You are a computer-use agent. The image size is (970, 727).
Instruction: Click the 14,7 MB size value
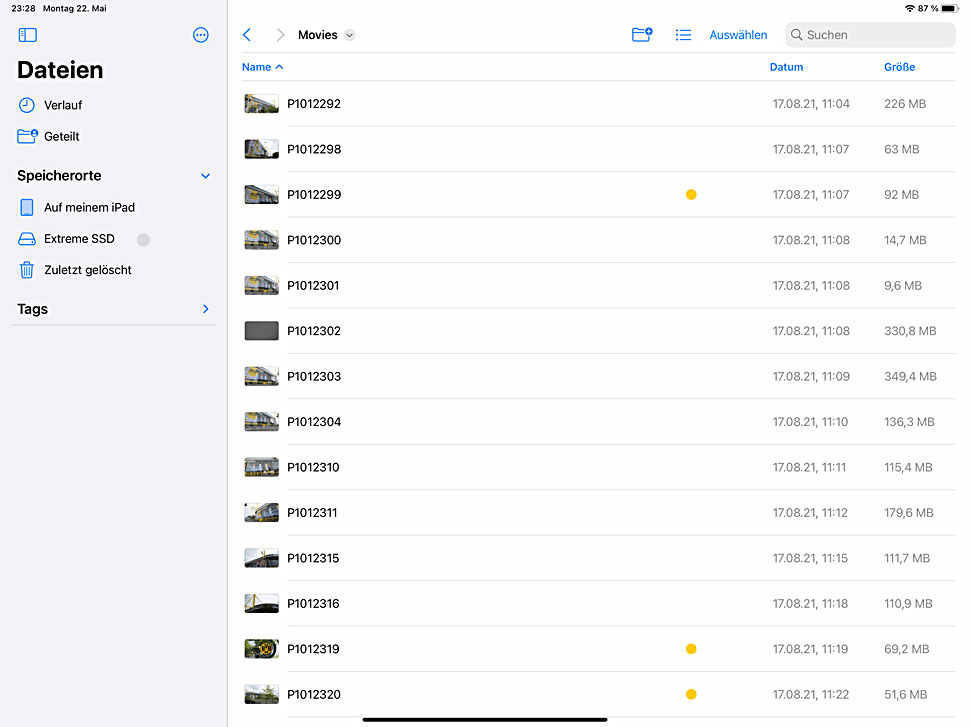(x=904, y=240)
